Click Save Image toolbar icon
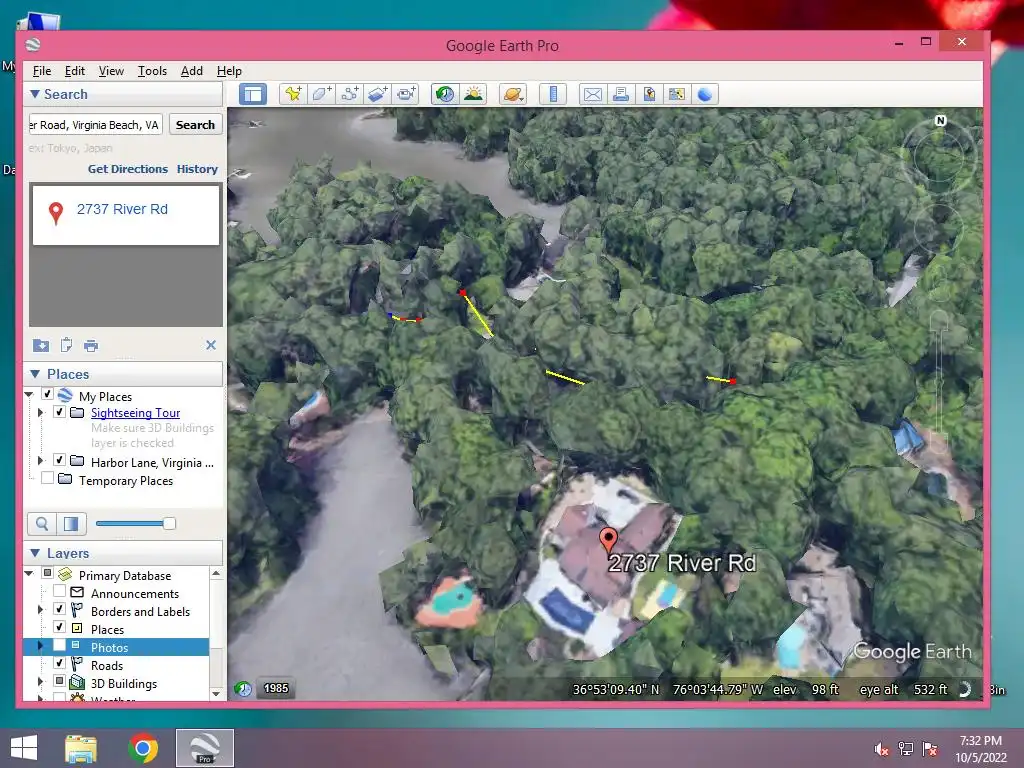Image resolution: width=1024 pixels, height=768 pixels. [648, 94]
